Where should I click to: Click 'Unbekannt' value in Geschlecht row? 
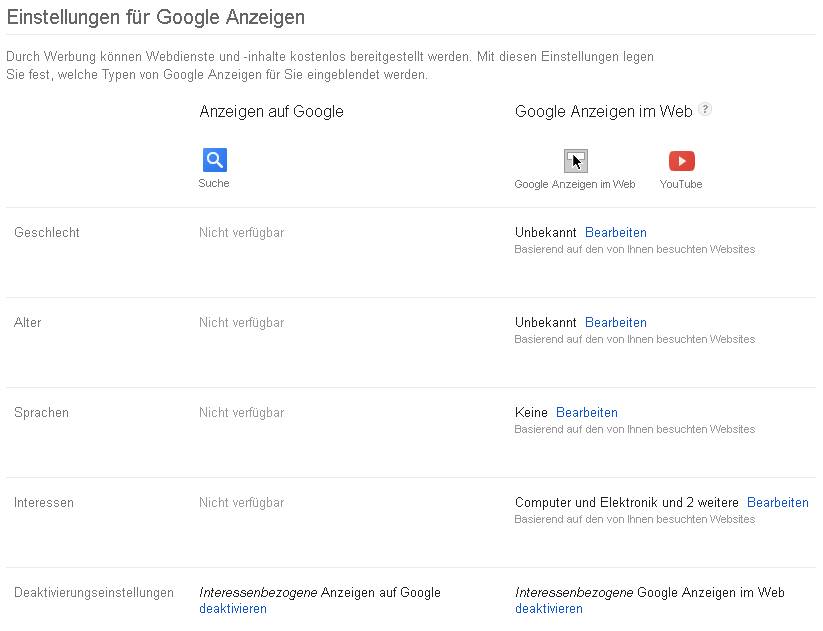(x=546, y=233)
